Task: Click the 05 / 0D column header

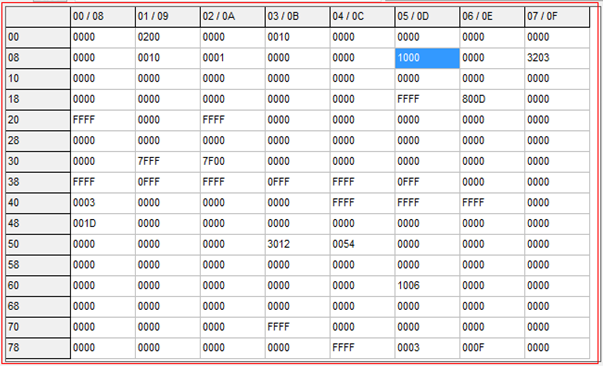Action: (427, 17)
